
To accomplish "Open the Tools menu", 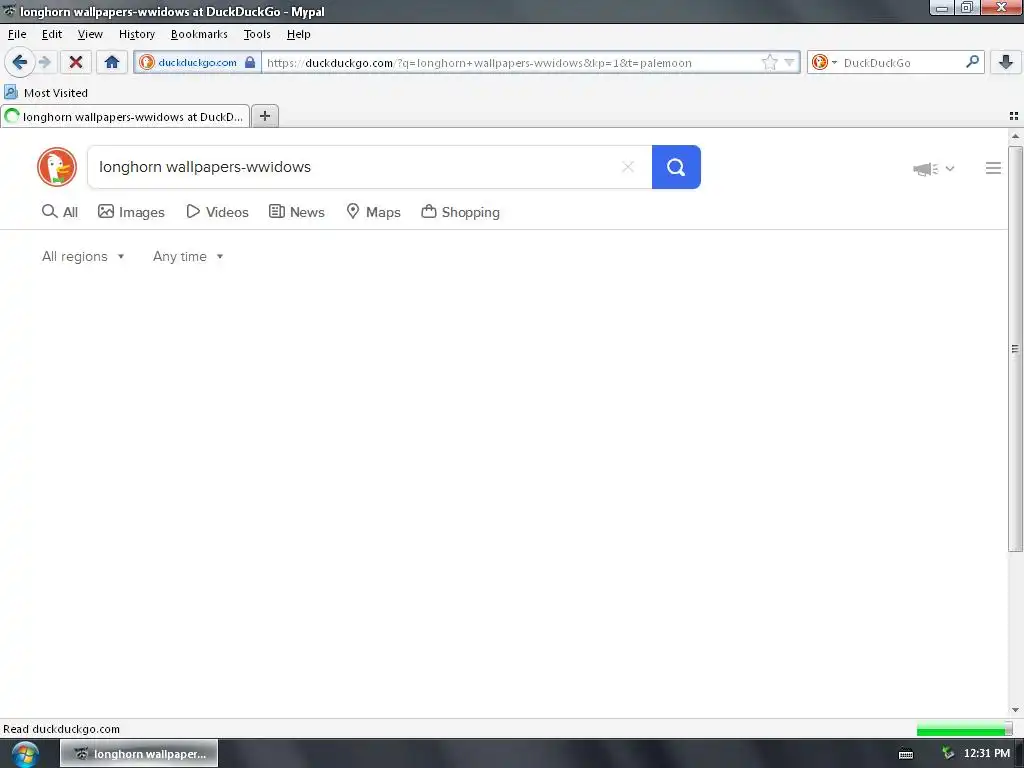I will click(257, 34).
